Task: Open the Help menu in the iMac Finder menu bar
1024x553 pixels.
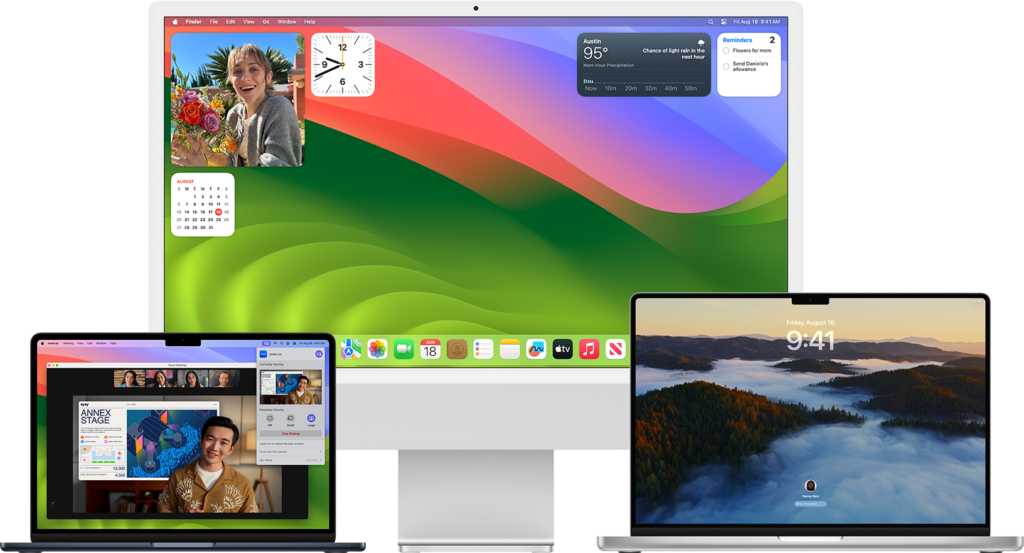Action: [310, 22]
